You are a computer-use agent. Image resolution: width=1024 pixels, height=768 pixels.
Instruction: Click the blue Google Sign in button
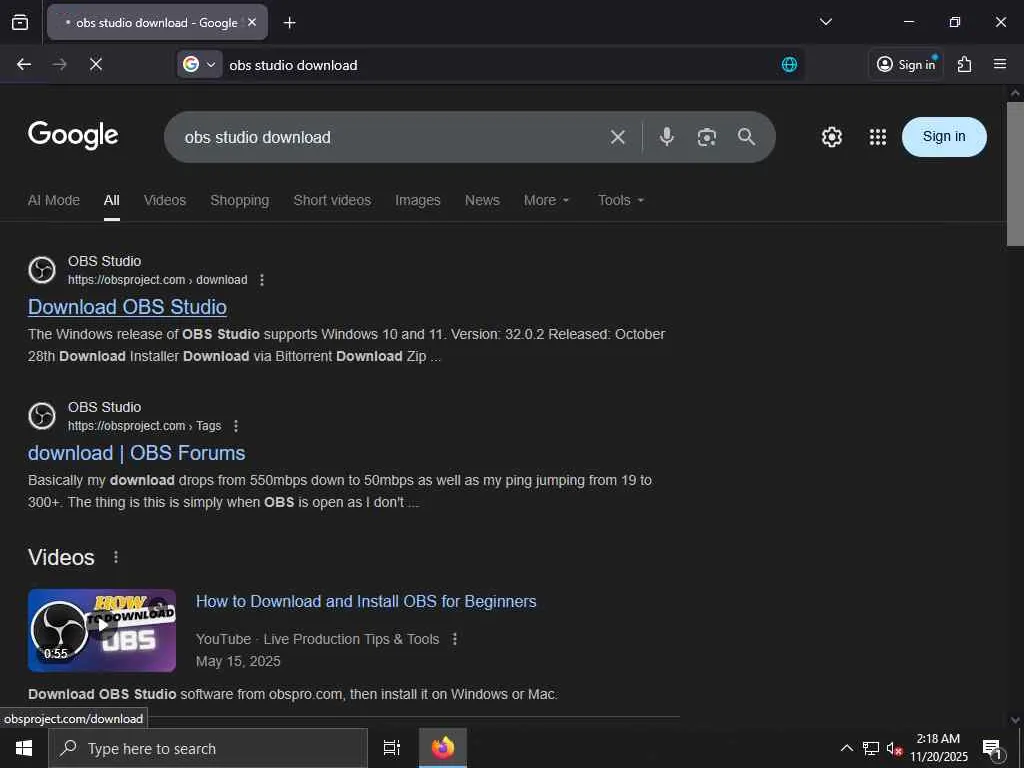[x=944, y=136]
